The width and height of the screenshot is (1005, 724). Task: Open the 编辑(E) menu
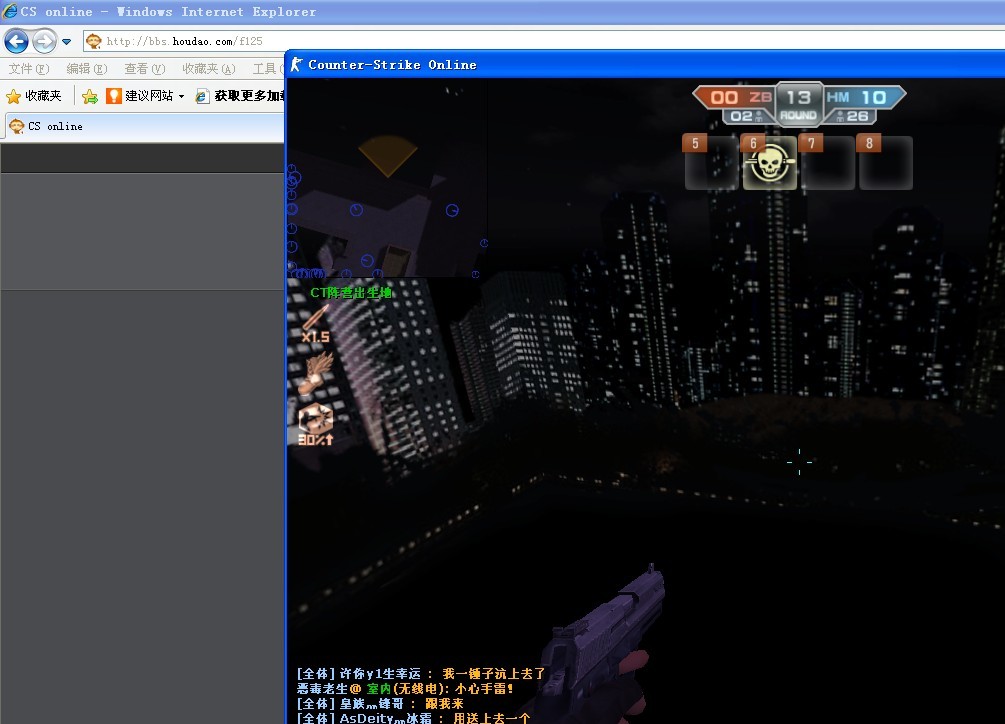(x=87, y=69)
